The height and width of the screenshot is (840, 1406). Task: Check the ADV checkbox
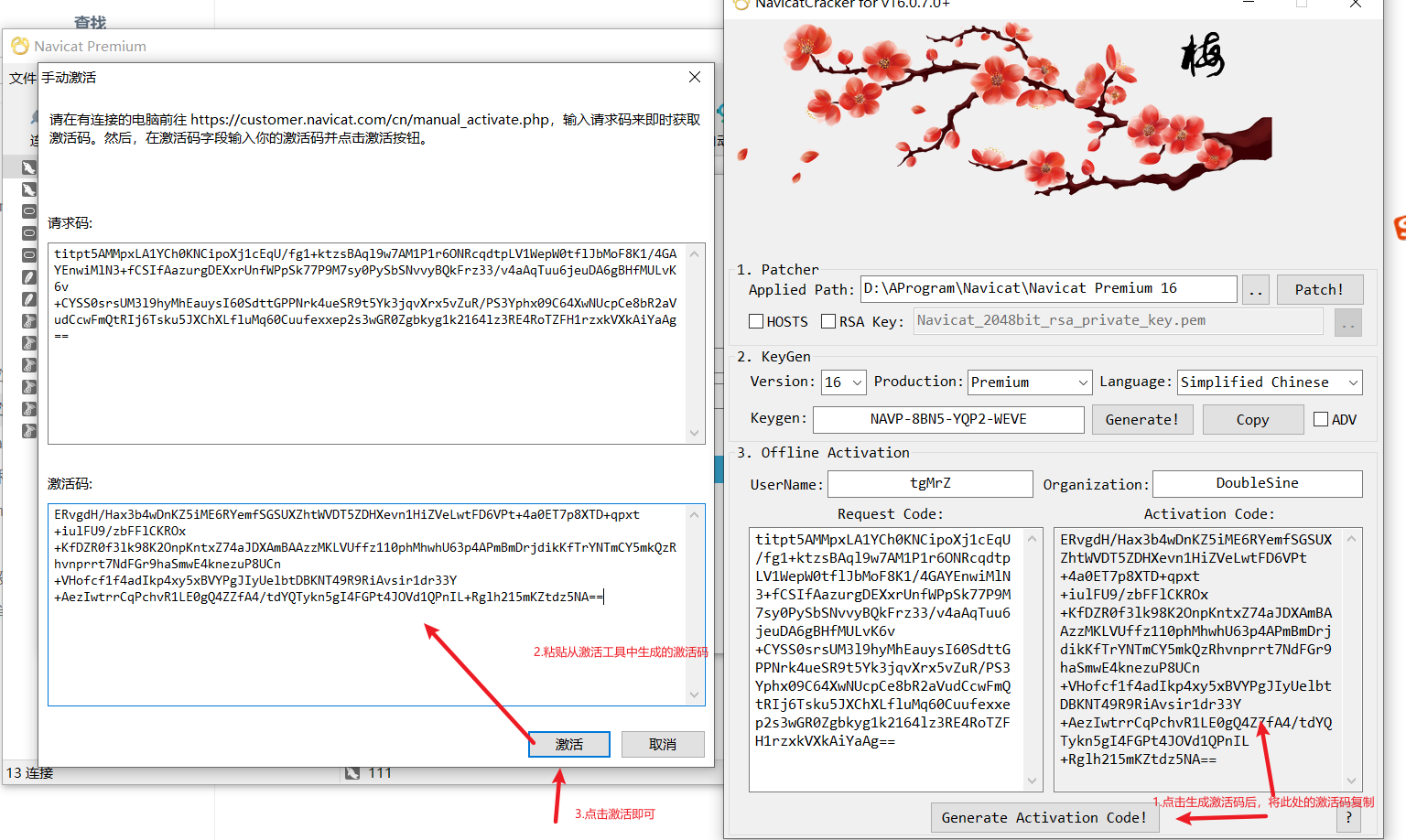(1321, 419)
